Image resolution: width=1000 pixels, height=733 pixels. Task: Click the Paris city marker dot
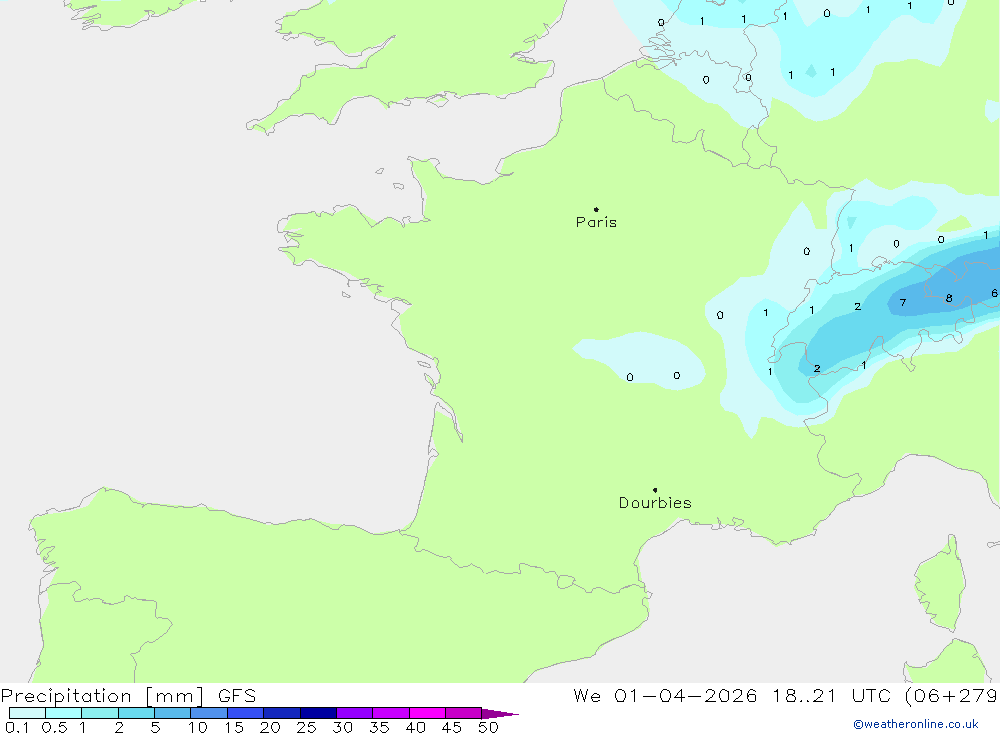596,209
